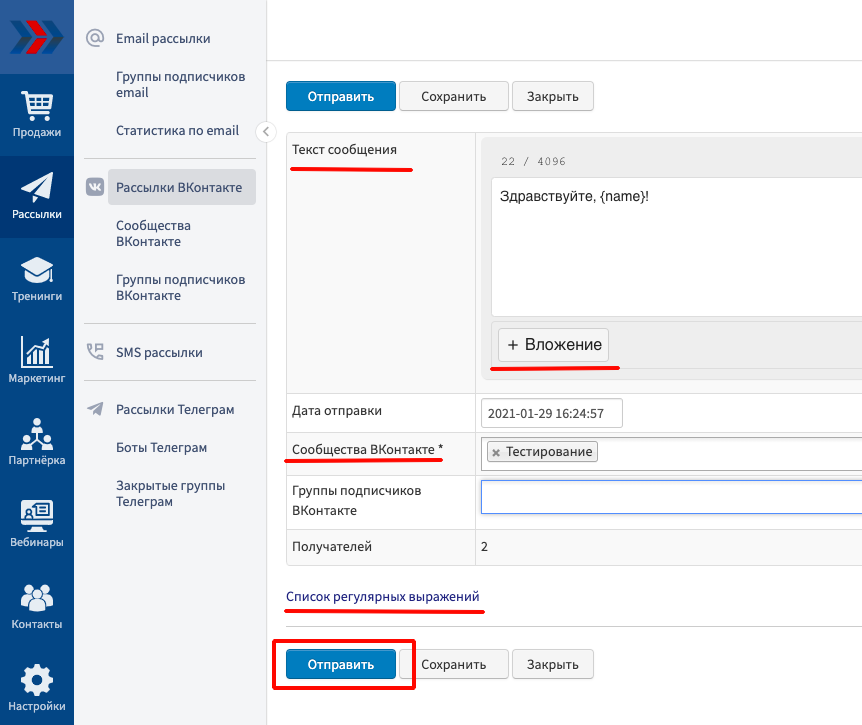Click into the Дата отправки field
The image size is (862, 725).
click(551, 412)
